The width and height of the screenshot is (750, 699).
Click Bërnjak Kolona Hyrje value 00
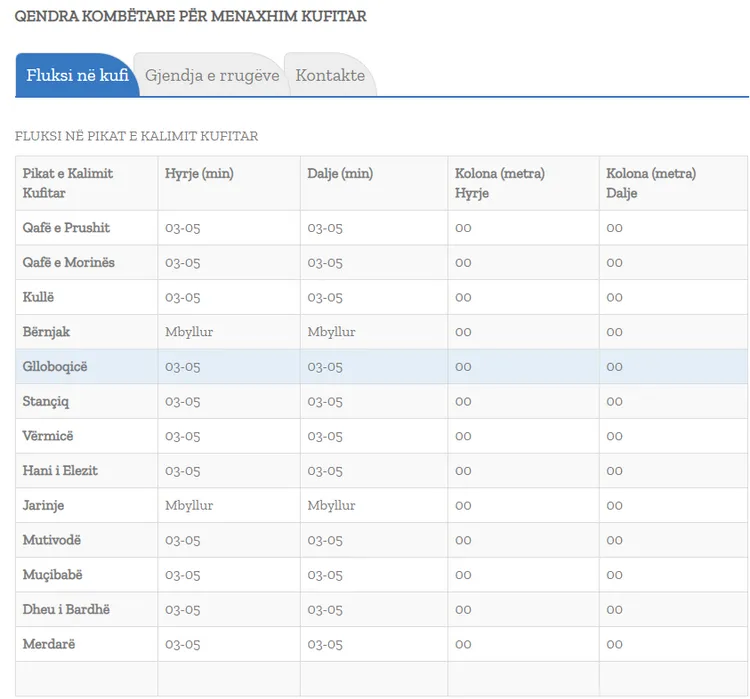pyautogui.click(x=463, y=332)
